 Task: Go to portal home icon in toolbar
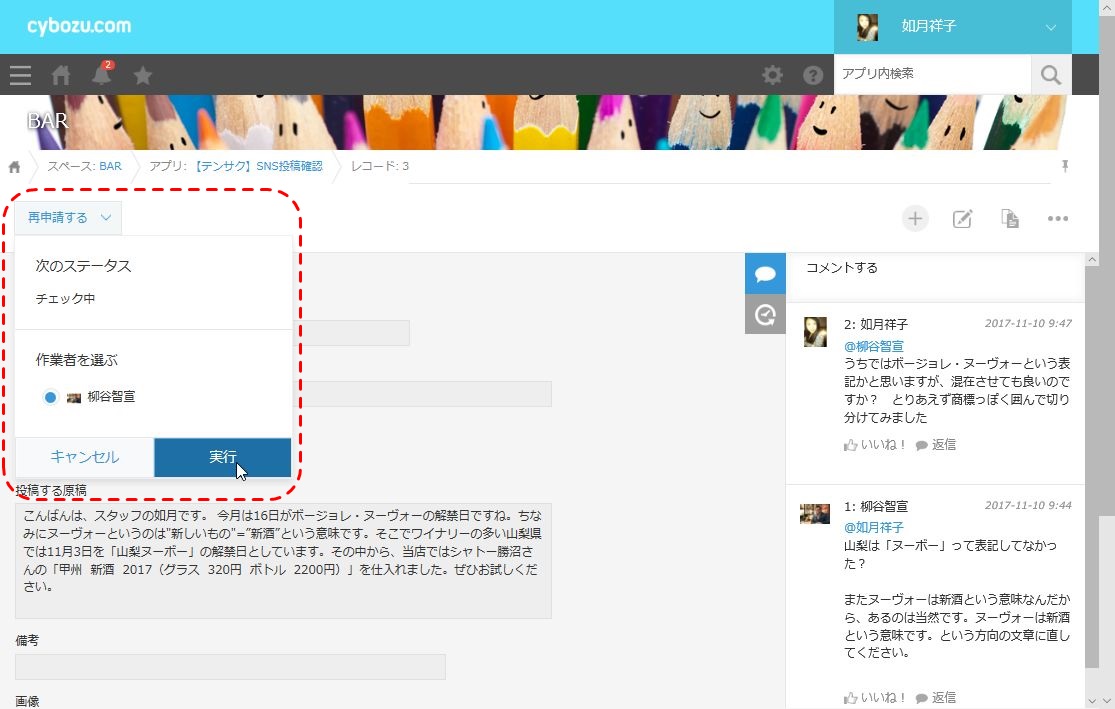tap(61, 75)
